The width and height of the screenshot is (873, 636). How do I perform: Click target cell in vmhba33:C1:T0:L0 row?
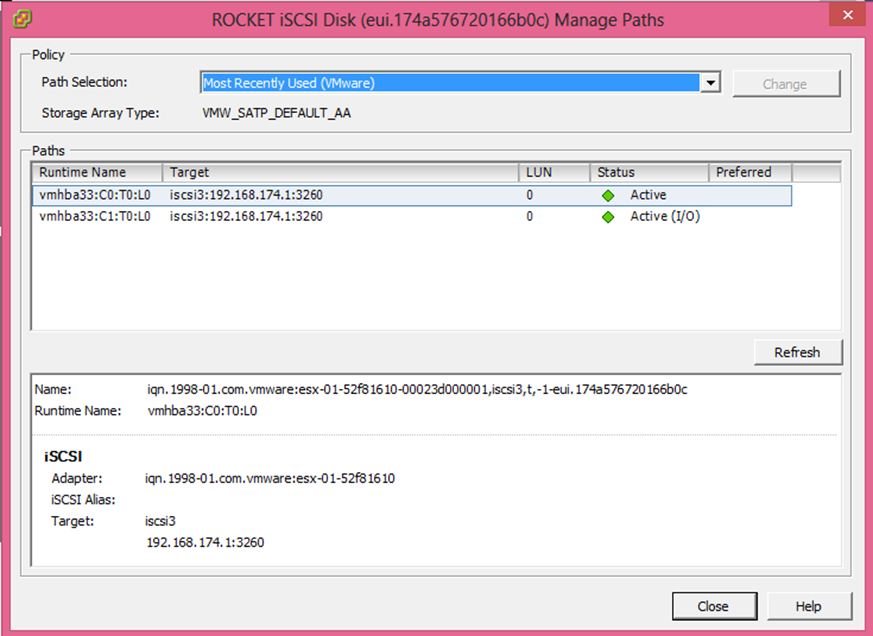click(247, 216)
